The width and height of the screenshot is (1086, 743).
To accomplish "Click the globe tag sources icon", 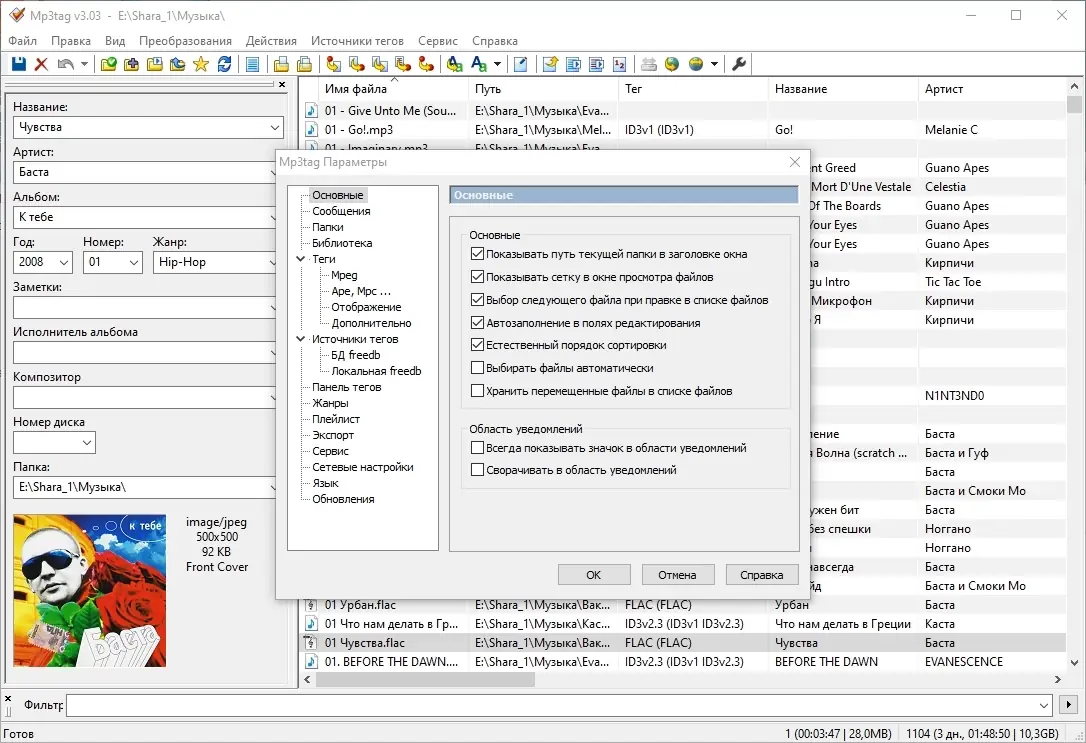I will [x=672, y=64].
